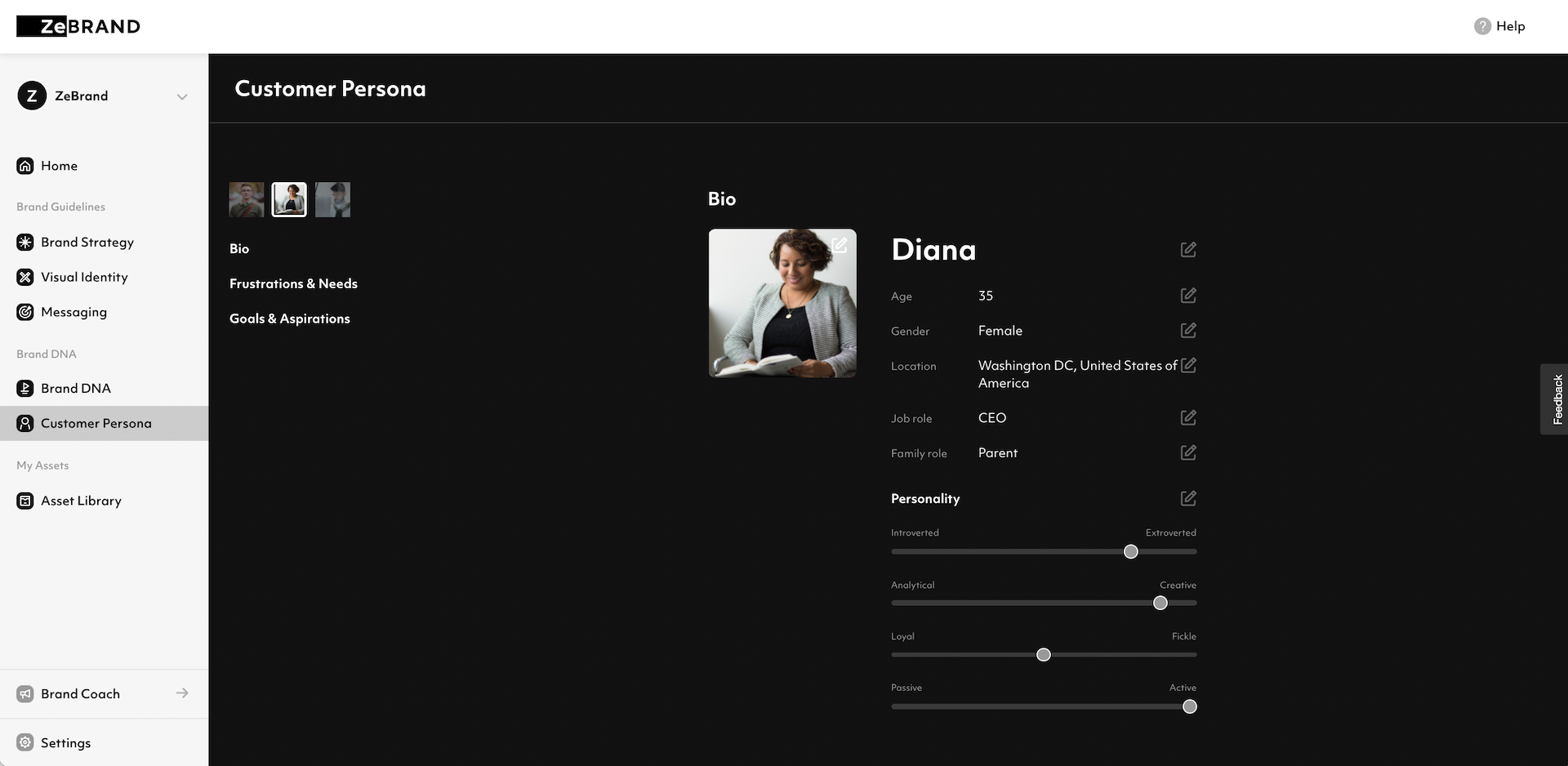The width and height of the screenshot is (1568, 766).
Task: Select the Customer Persona menu item
Action: [x=105, y=423]
